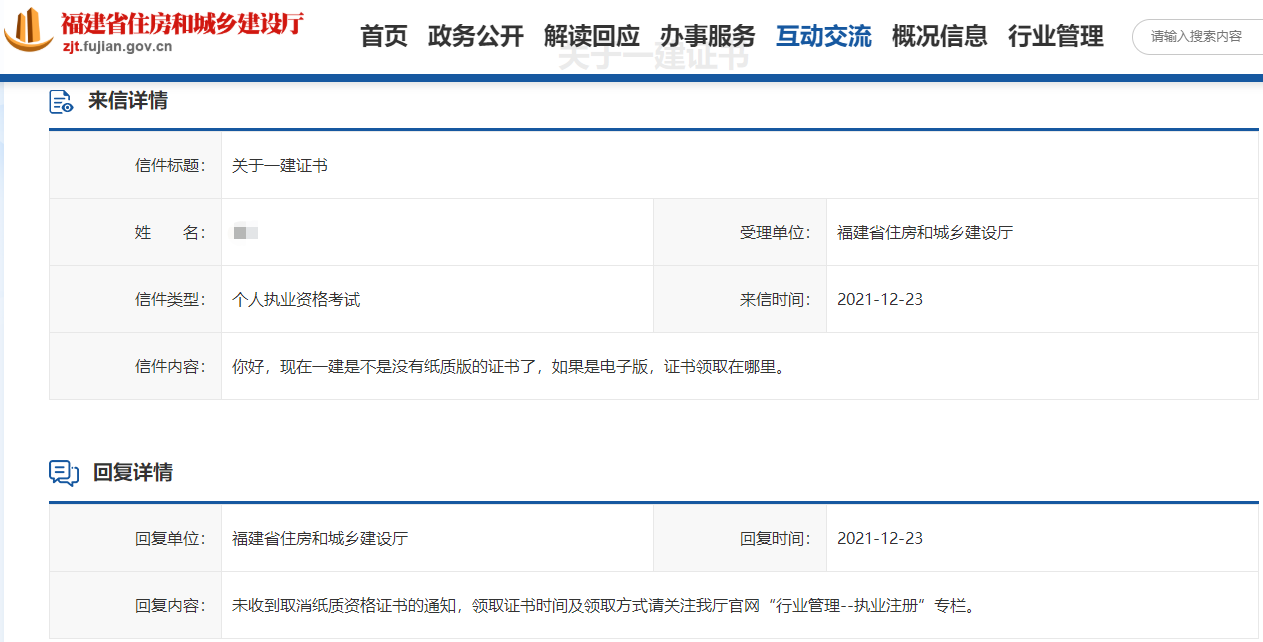1263x642 pixels.
Task: Click the 回复时间 date value
Action: point(879,537)
